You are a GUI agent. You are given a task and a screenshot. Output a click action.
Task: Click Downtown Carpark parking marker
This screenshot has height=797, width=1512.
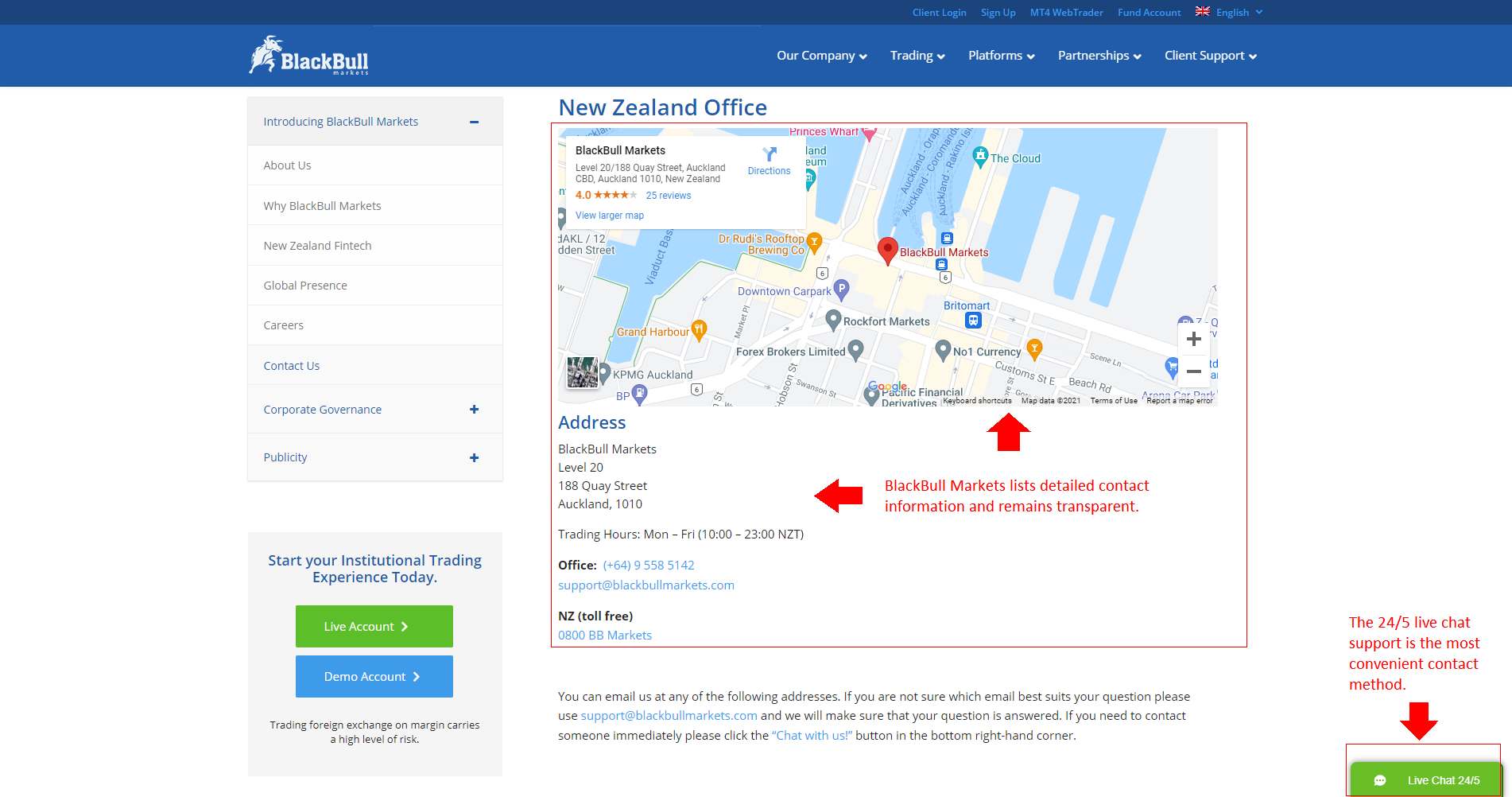(841, 290)
